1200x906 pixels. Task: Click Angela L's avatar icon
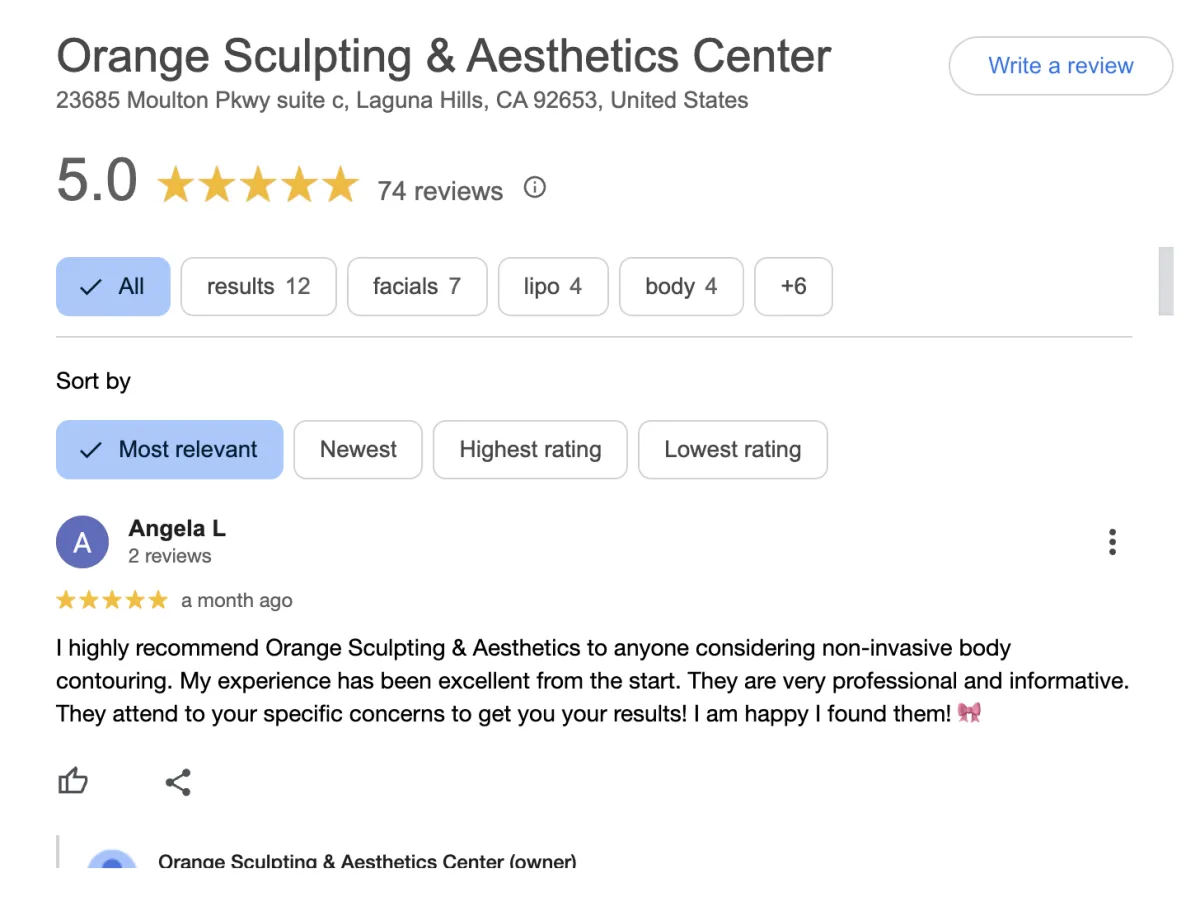tap(82, 542)
